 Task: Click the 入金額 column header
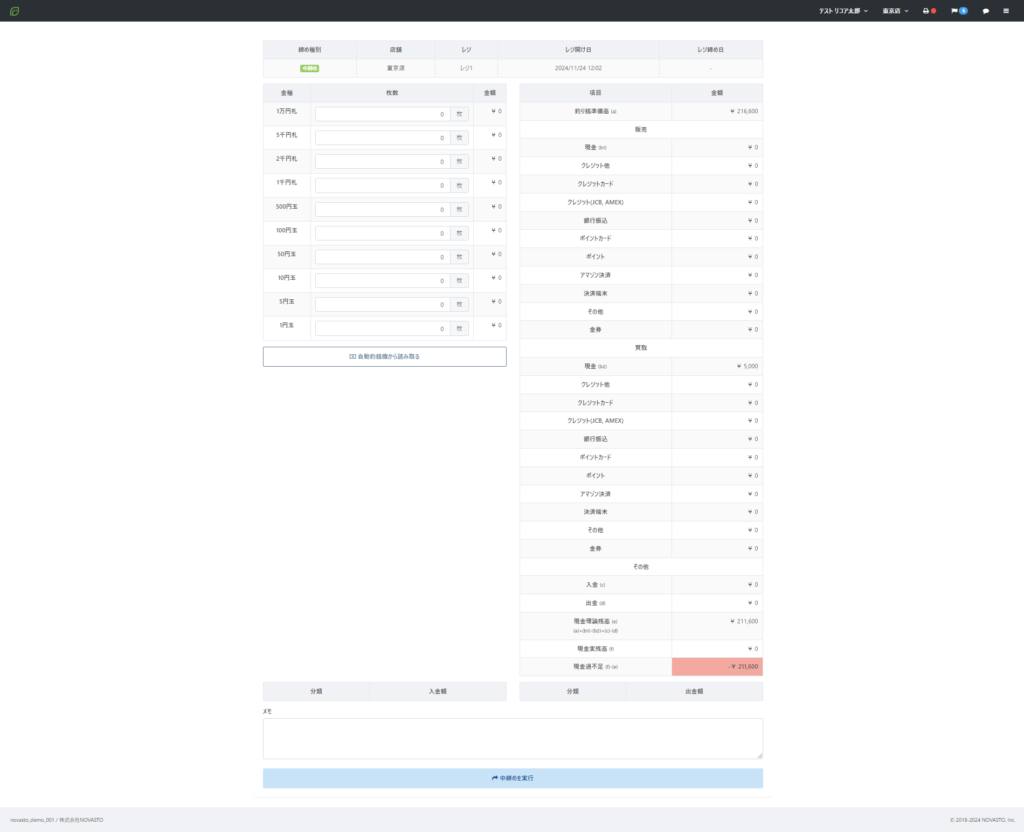438,692
